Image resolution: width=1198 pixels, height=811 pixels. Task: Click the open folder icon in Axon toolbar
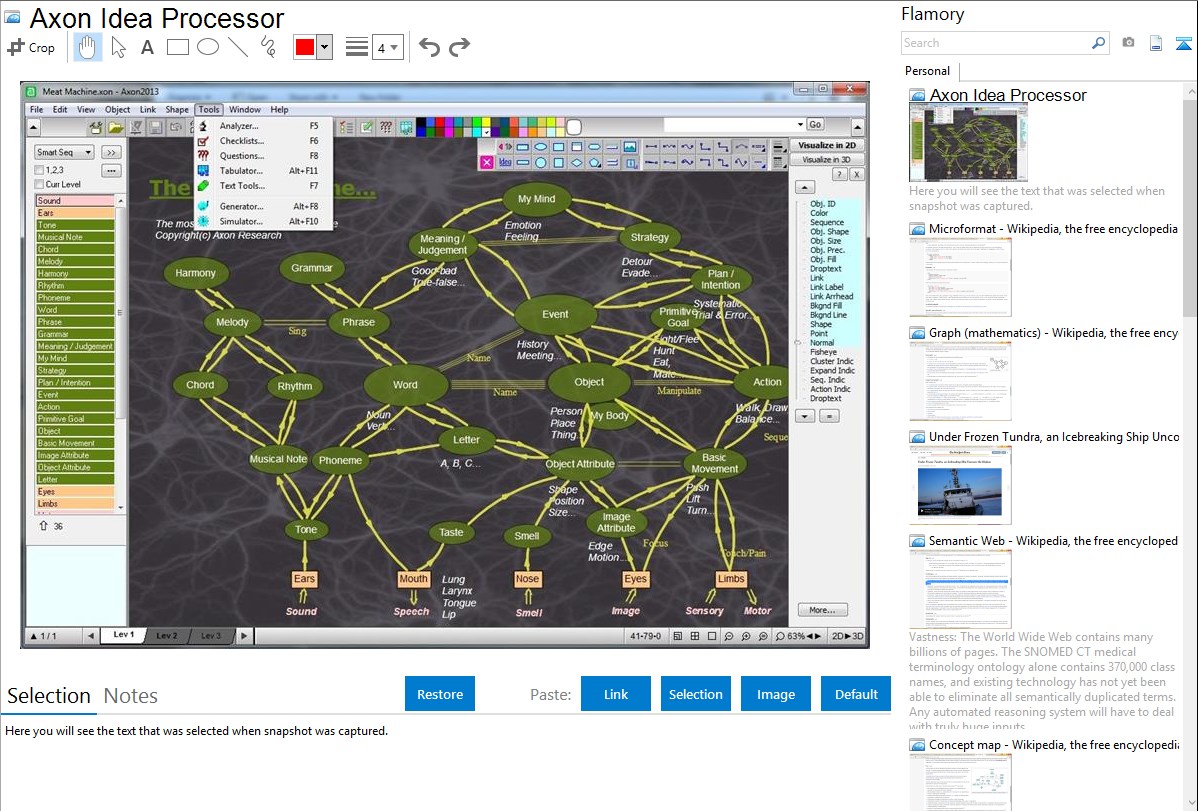click(115, 128)
